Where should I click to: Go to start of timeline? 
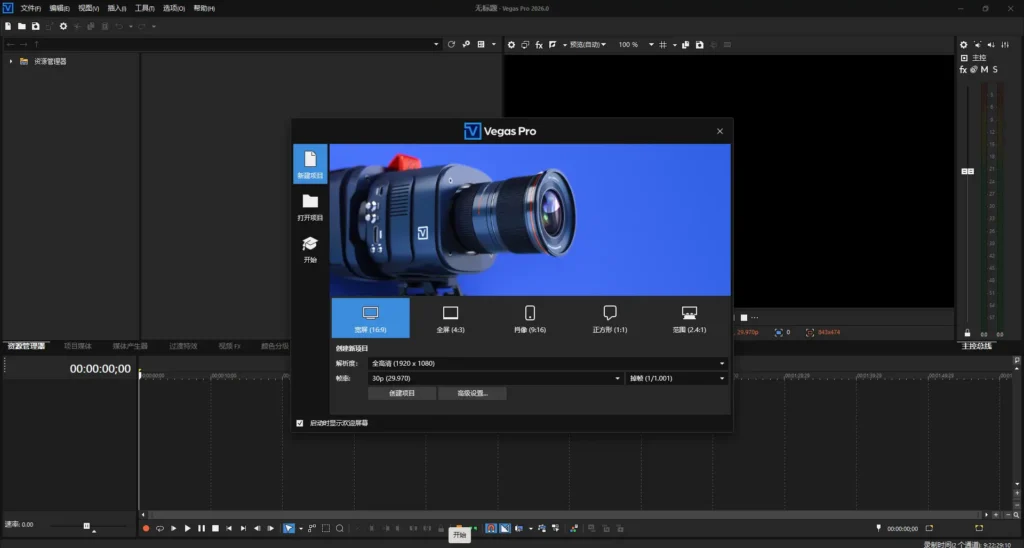229,528
